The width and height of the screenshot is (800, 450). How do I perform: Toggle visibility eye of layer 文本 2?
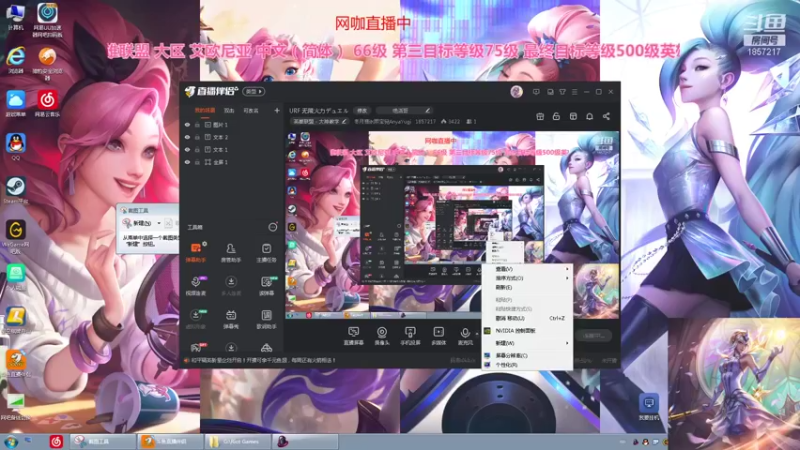coord(187,137)
